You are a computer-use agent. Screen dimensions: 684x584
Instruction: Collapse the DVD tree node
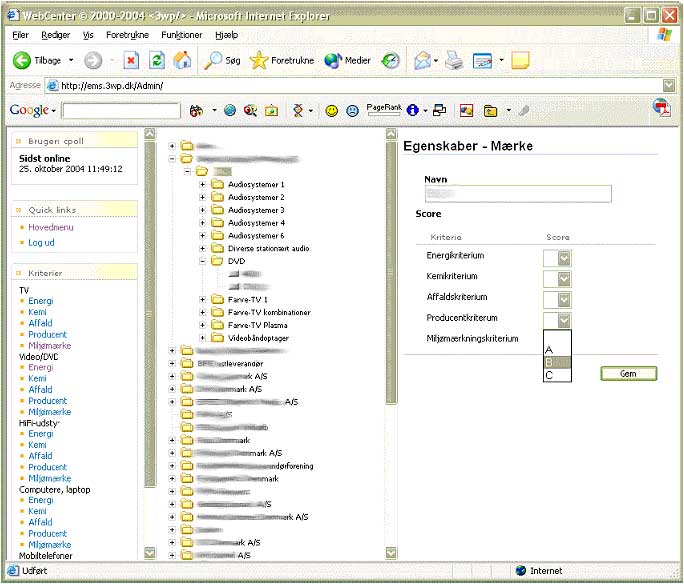tap(202, 261)
